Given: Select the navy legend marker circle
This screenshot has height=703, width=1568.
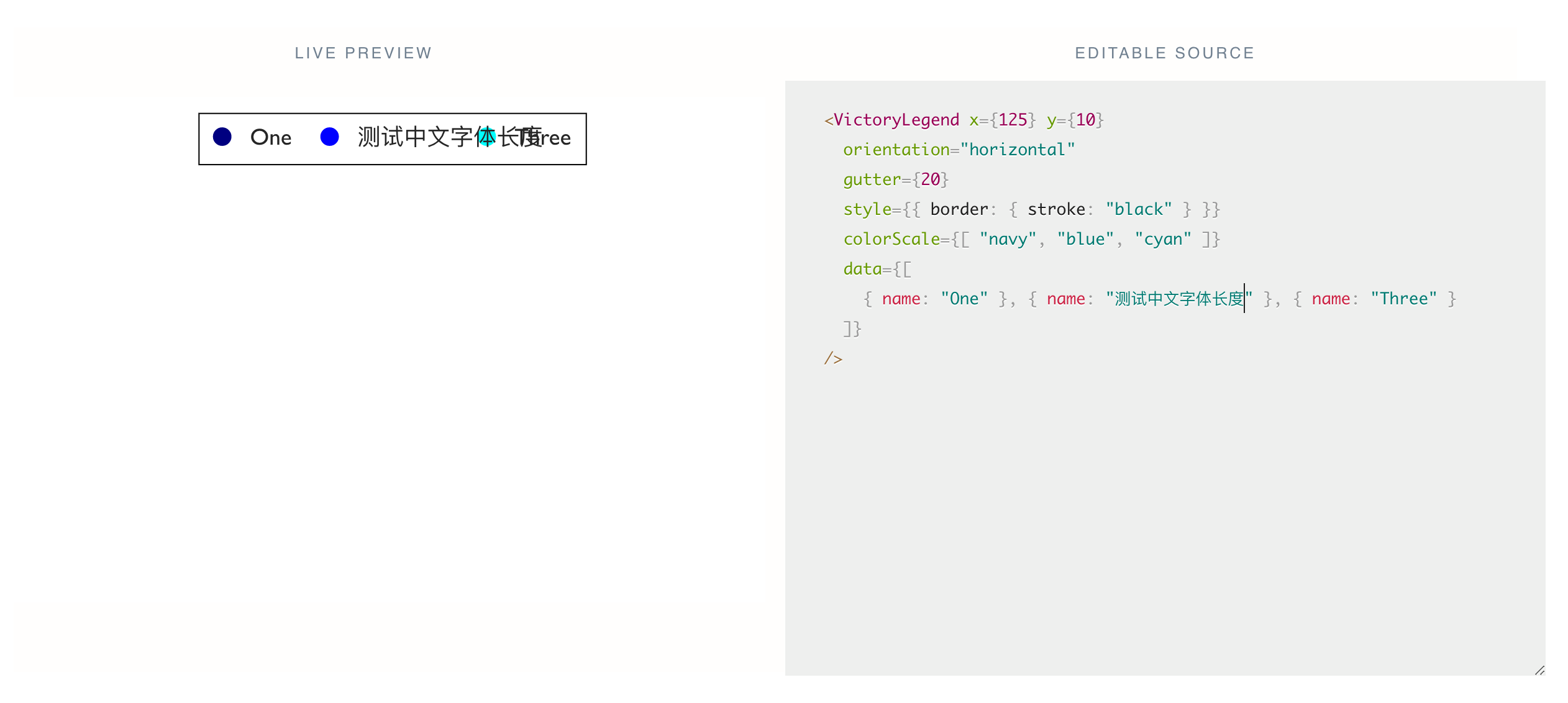Looking at the screenshot, I should click(x=222, y=137).
